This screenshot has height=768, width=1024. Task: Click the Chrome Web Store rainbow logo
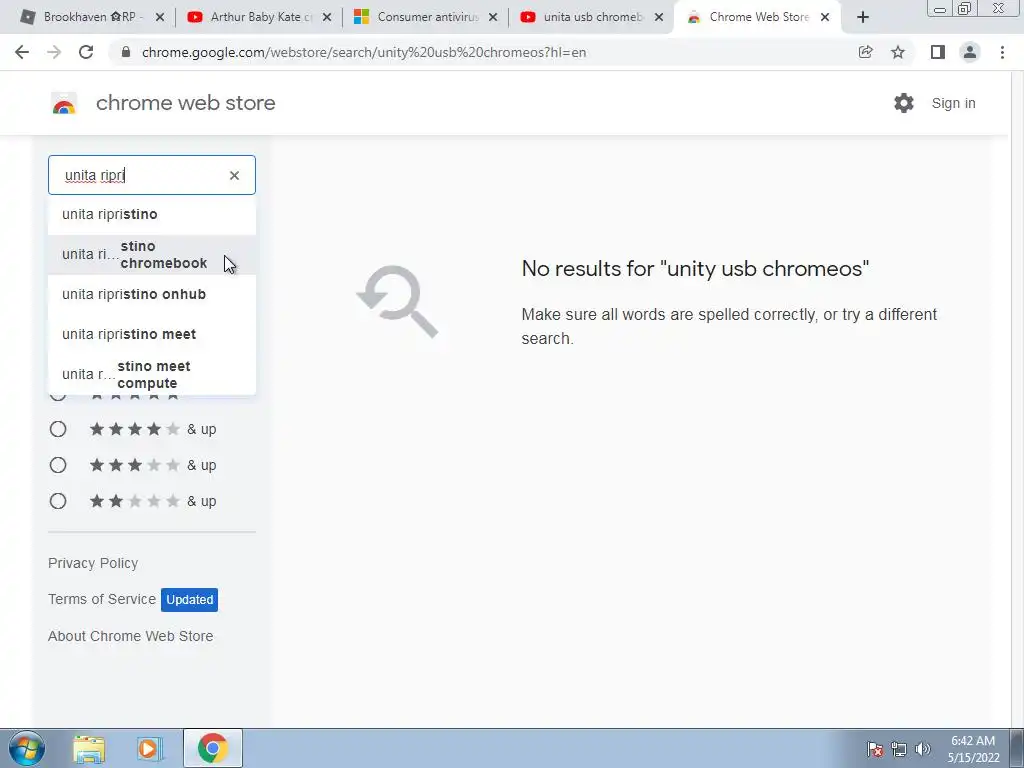(x=64, y=103)
